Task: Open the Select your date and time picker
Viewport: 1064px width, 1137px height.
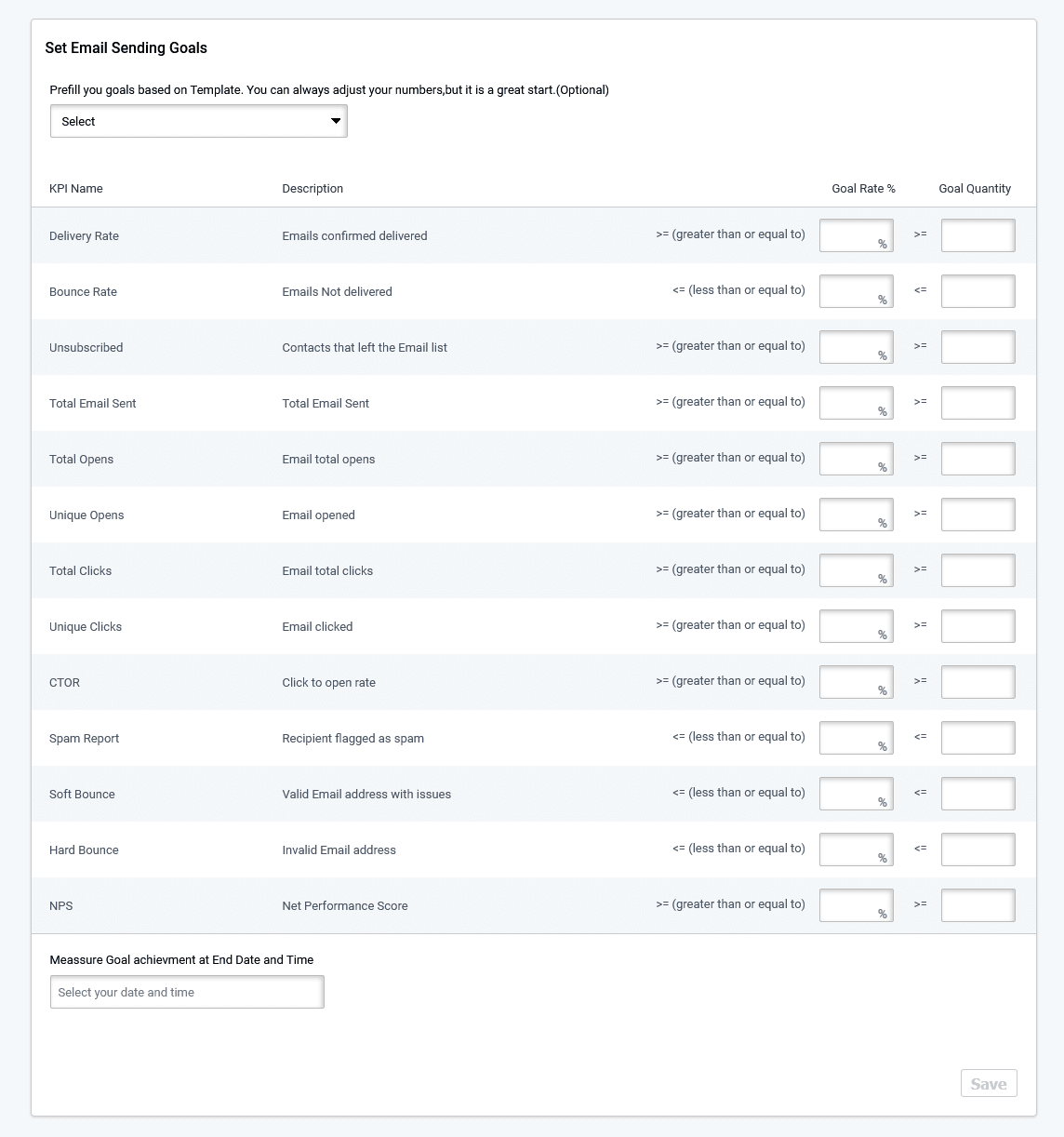Action: [186, 992]
